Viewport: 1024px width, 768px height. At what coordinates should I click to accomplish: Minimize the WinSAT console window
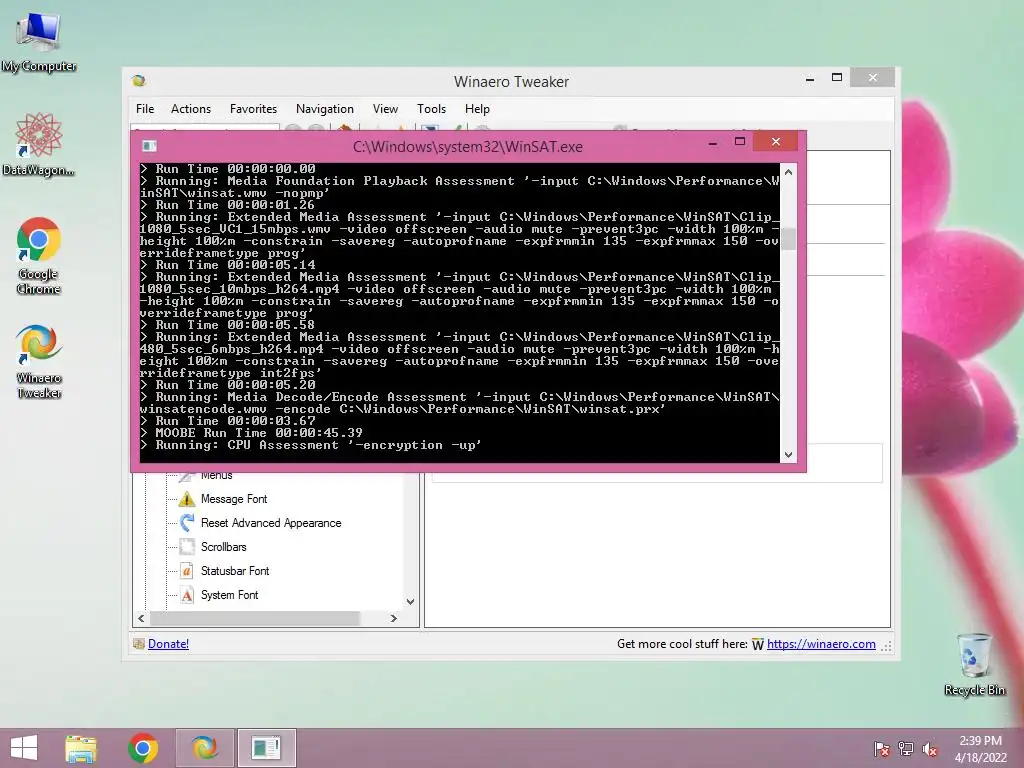point(713,142)
